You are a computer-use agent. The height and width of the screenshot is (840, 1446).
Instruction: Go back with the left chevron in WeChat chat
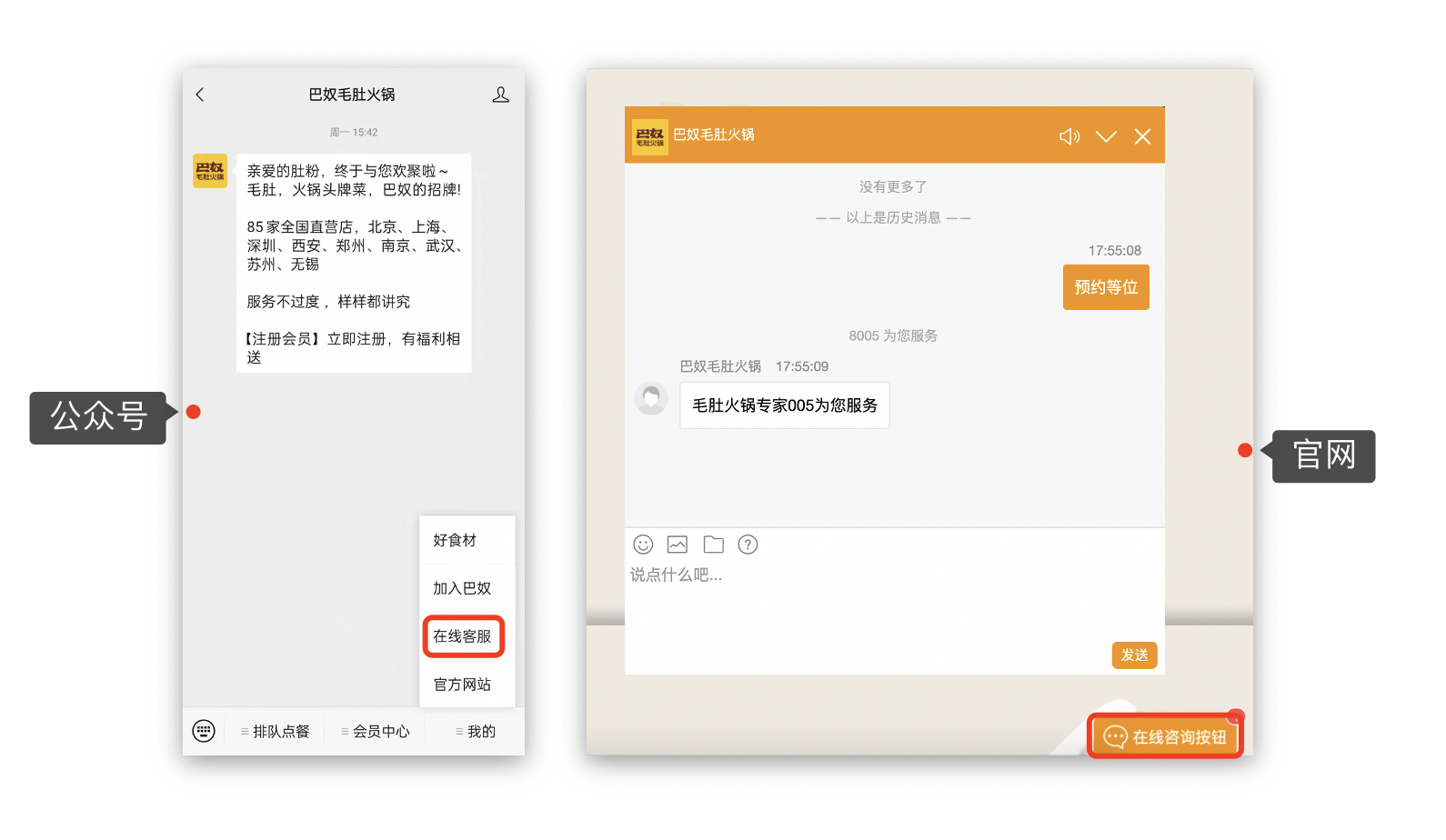pyautogui.click(x=200, y=95)
